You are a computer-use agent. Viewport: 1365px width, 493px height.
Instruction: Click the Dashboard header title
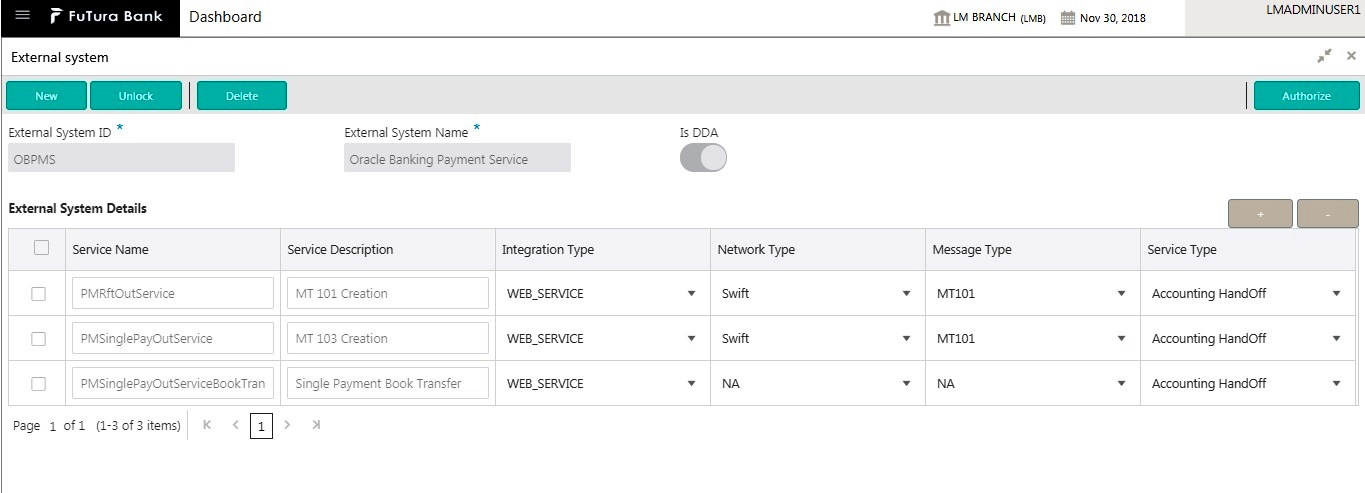225,17
